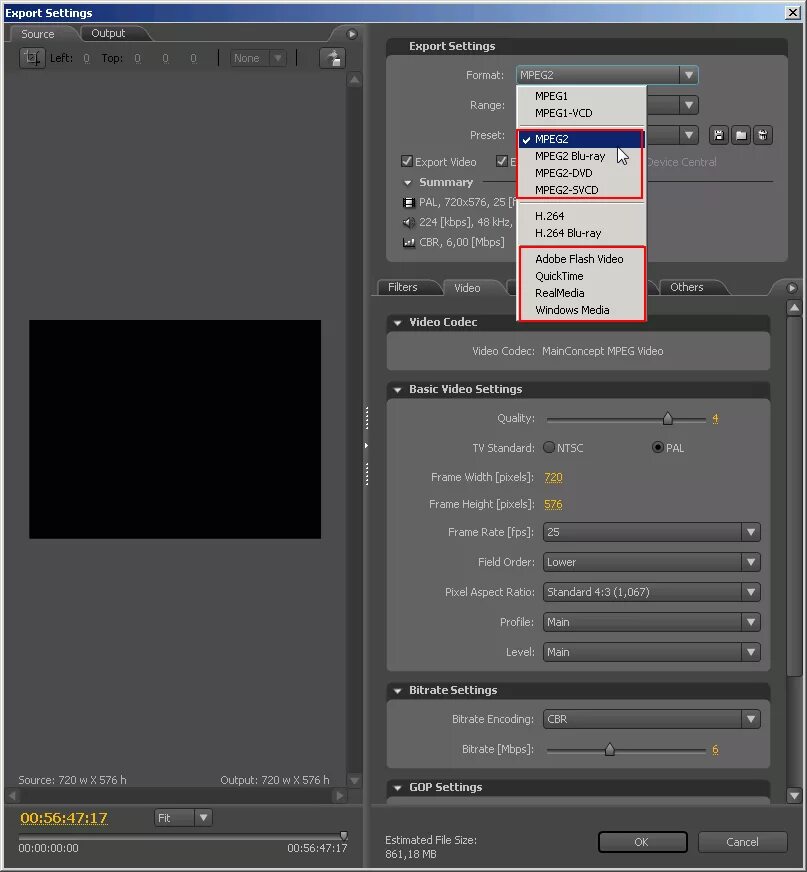Click the audio summary speaker icon

coord(409,222)
